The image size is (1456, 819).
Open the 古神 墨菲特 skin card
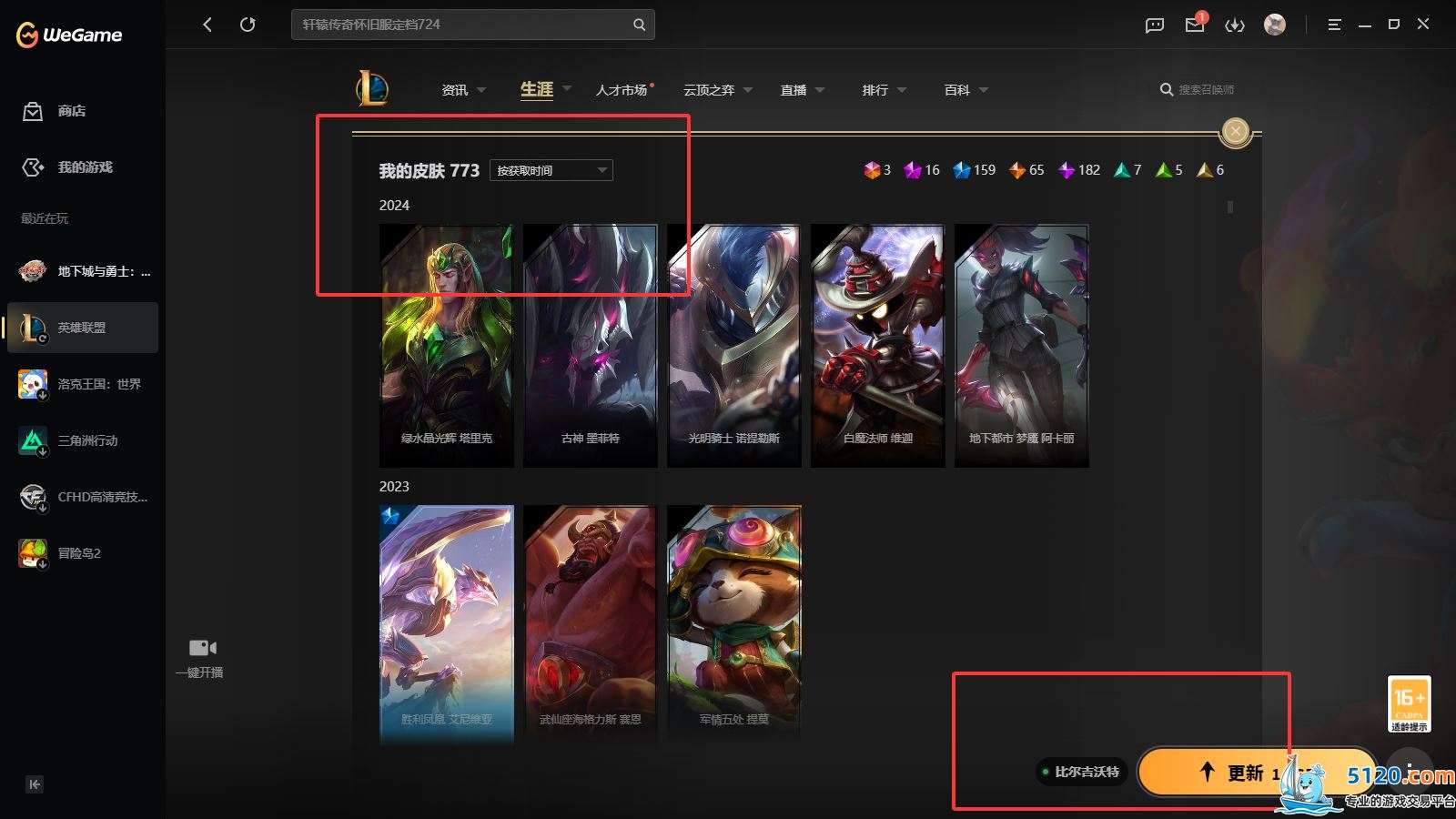point(591,346)
